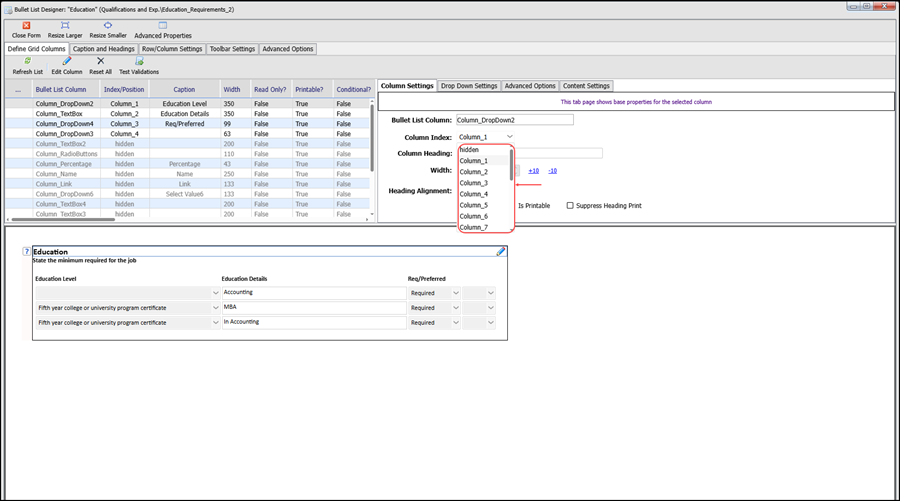Screen dimensions: 900x501
Task: Open the Row/Column Settings tab
Action: coord(172,49)
